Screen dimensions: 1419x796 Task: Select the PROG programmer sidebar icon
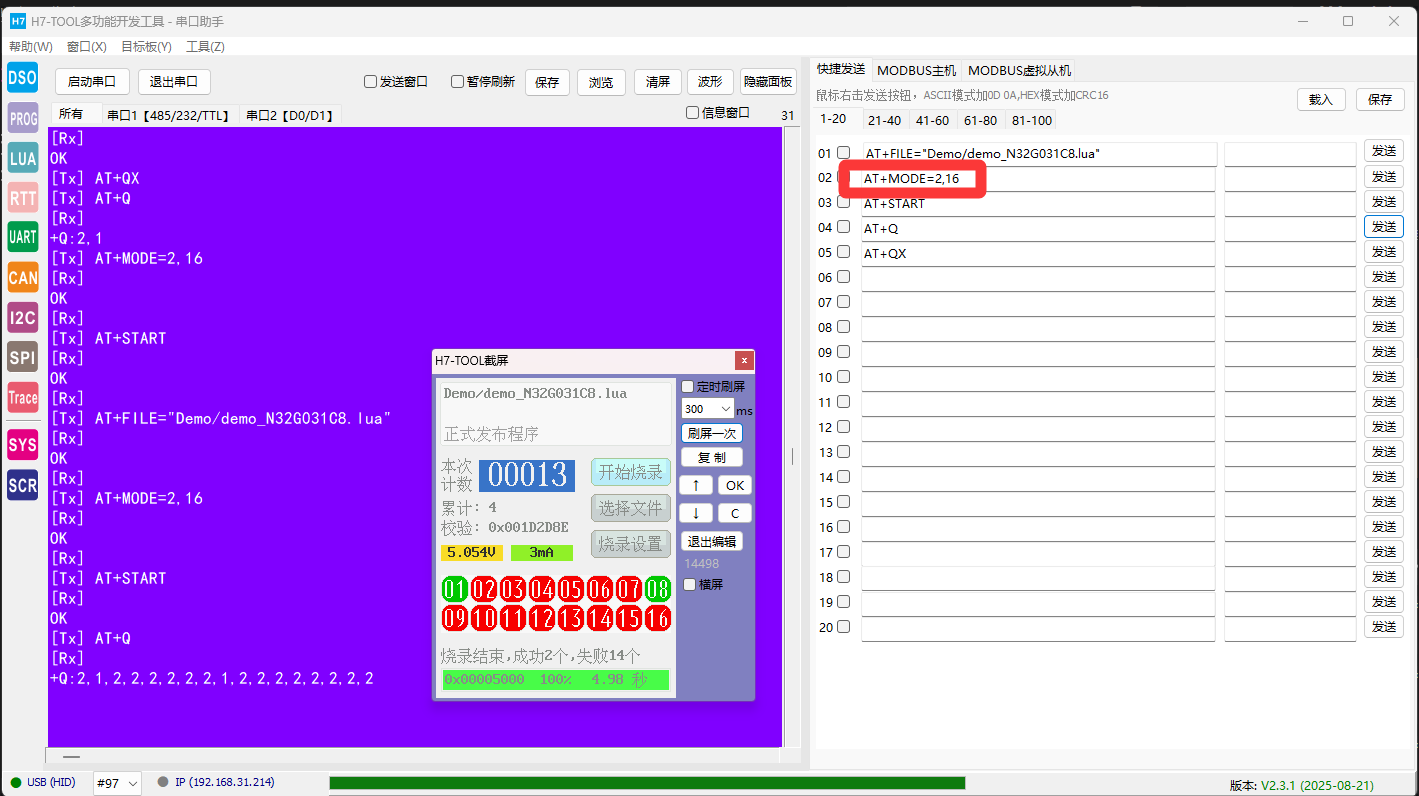click(x=22, y=118)
